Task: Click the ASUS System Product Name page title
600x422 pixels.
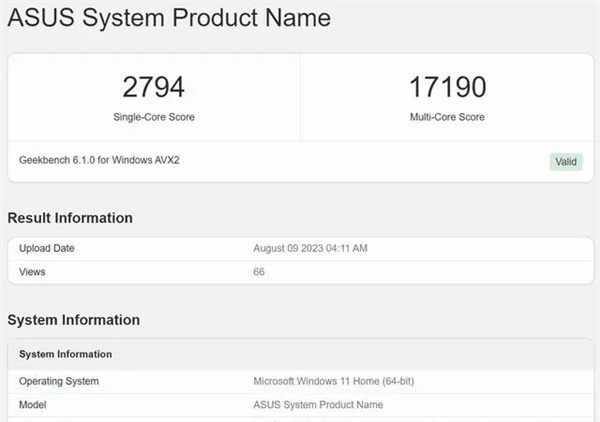Action: coord(169,18)
